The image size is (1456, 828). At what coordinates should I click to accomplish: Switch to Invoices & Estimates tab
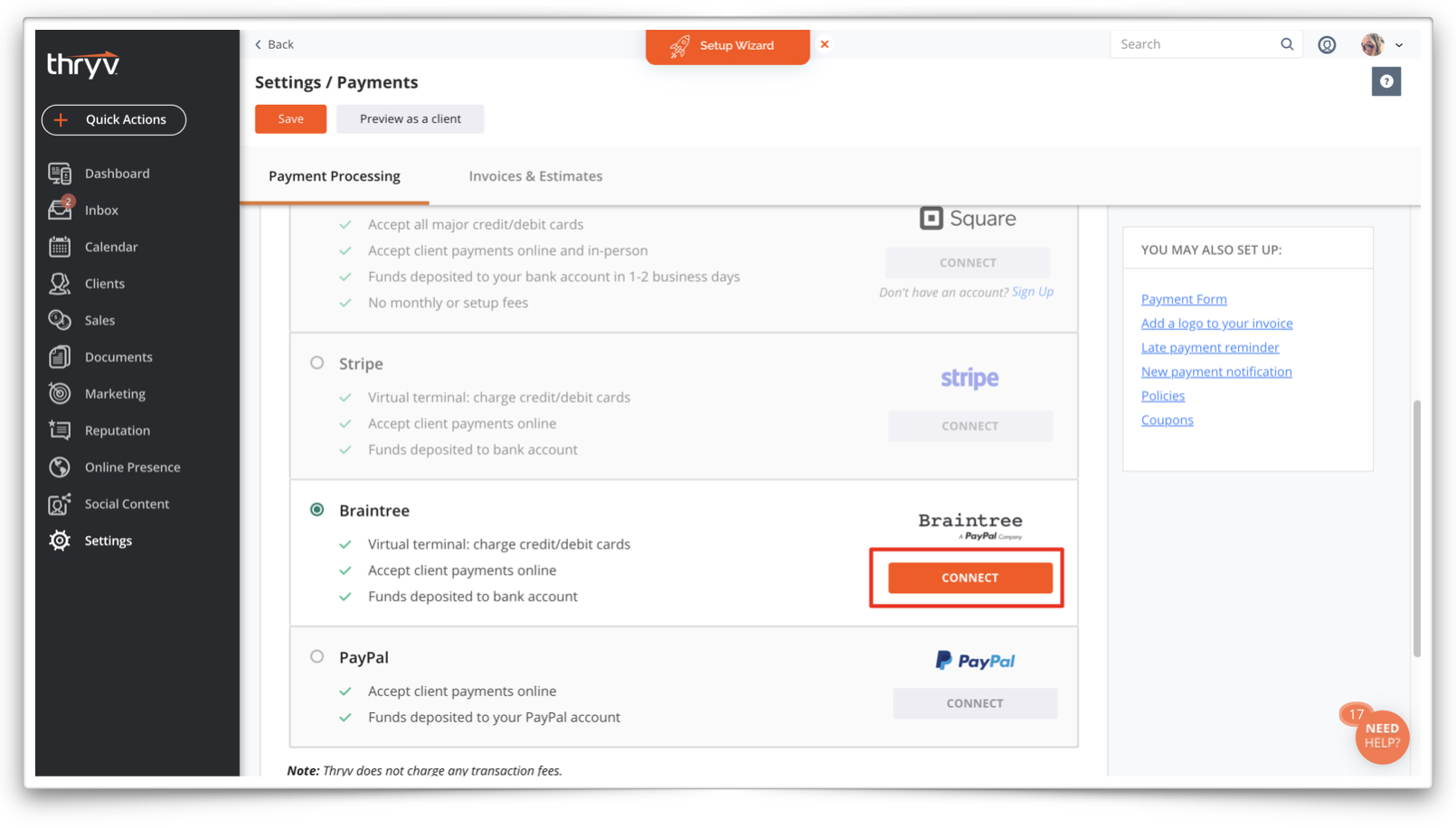coord(535,176)
